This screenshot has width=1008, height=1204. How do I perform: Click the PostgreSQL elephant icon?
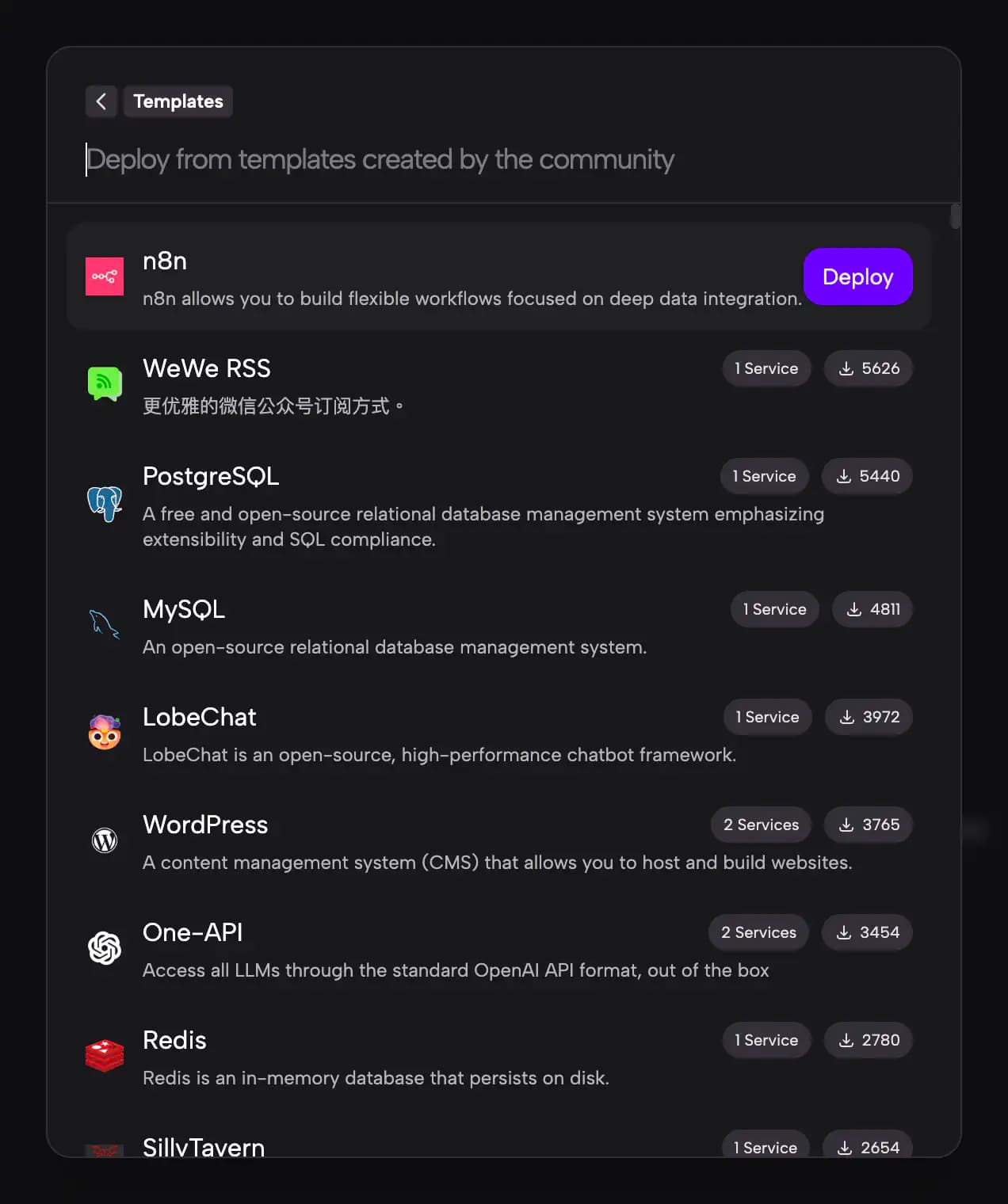tap(105, 504)
